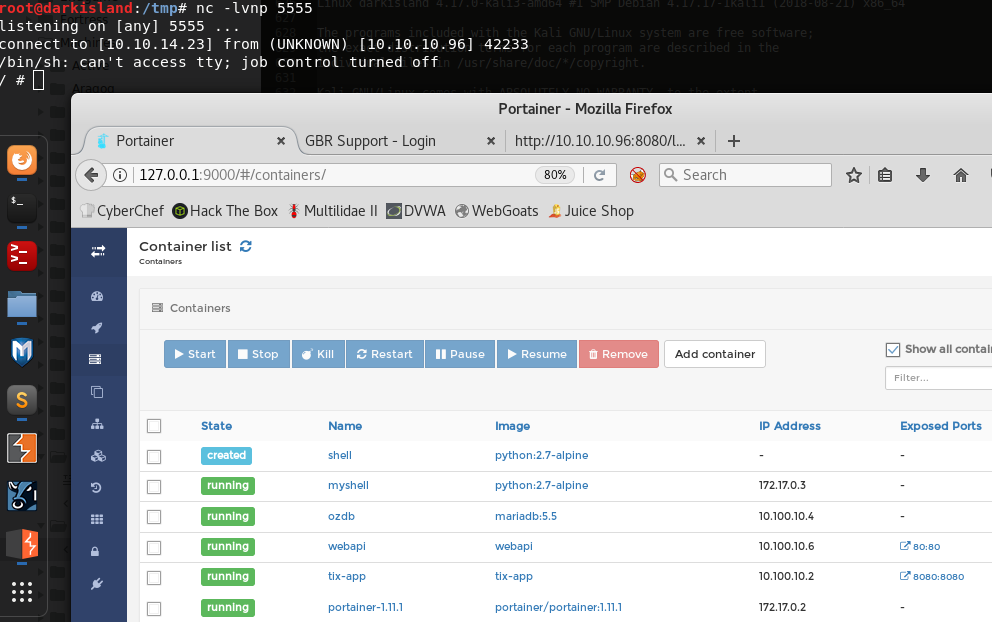The width and height of the screenshot is (992, 622).
Task: Open the Dashboard sidebar icon
Action: (x=97, y=297)
